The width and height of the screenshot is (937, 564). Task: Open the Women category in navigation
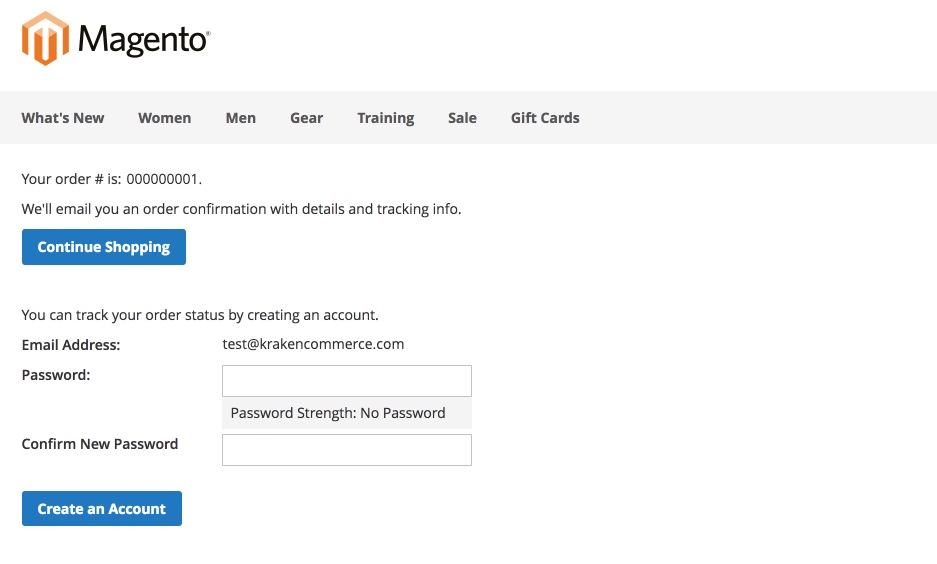point(164,118)
